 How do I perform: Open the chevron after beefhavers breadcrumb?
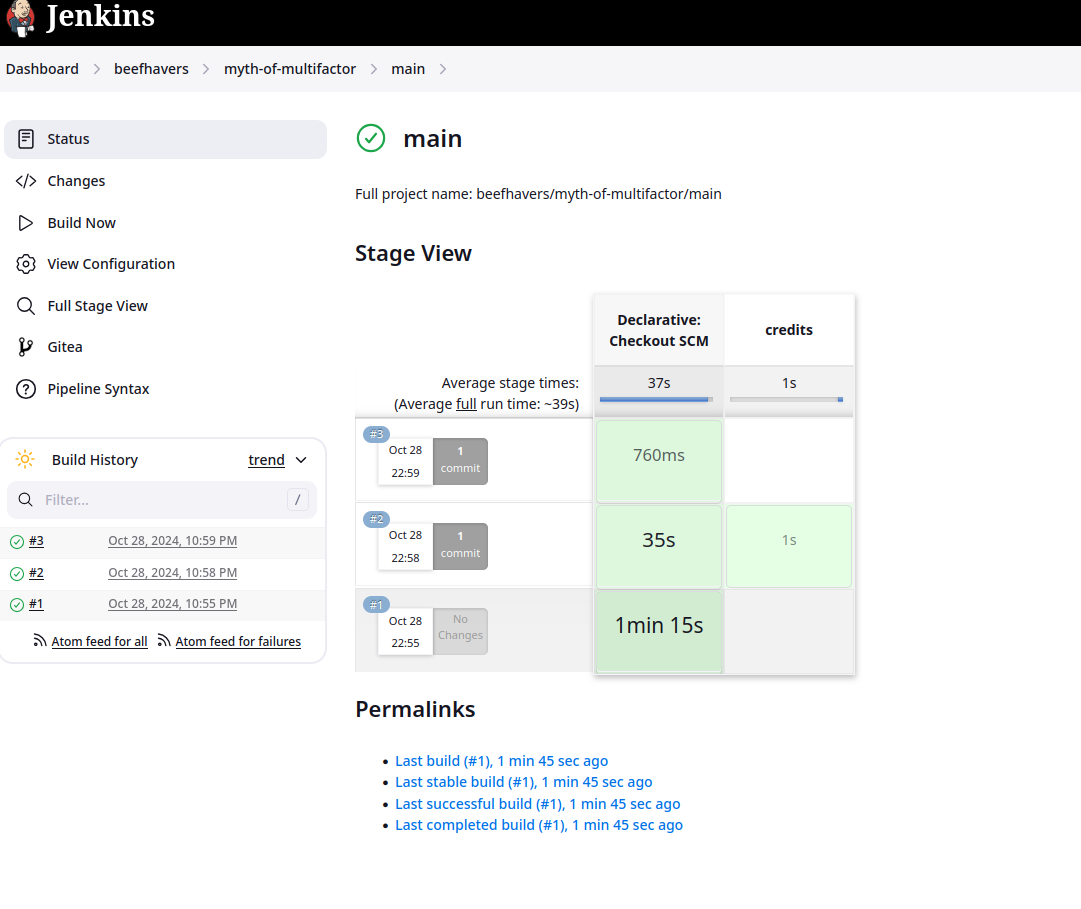click(x=206, y=69)
